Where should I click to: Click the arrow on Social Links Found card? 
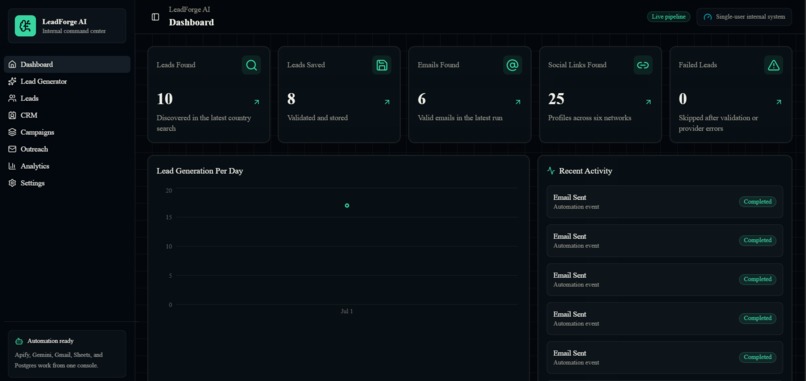click(x=648, y=102)
